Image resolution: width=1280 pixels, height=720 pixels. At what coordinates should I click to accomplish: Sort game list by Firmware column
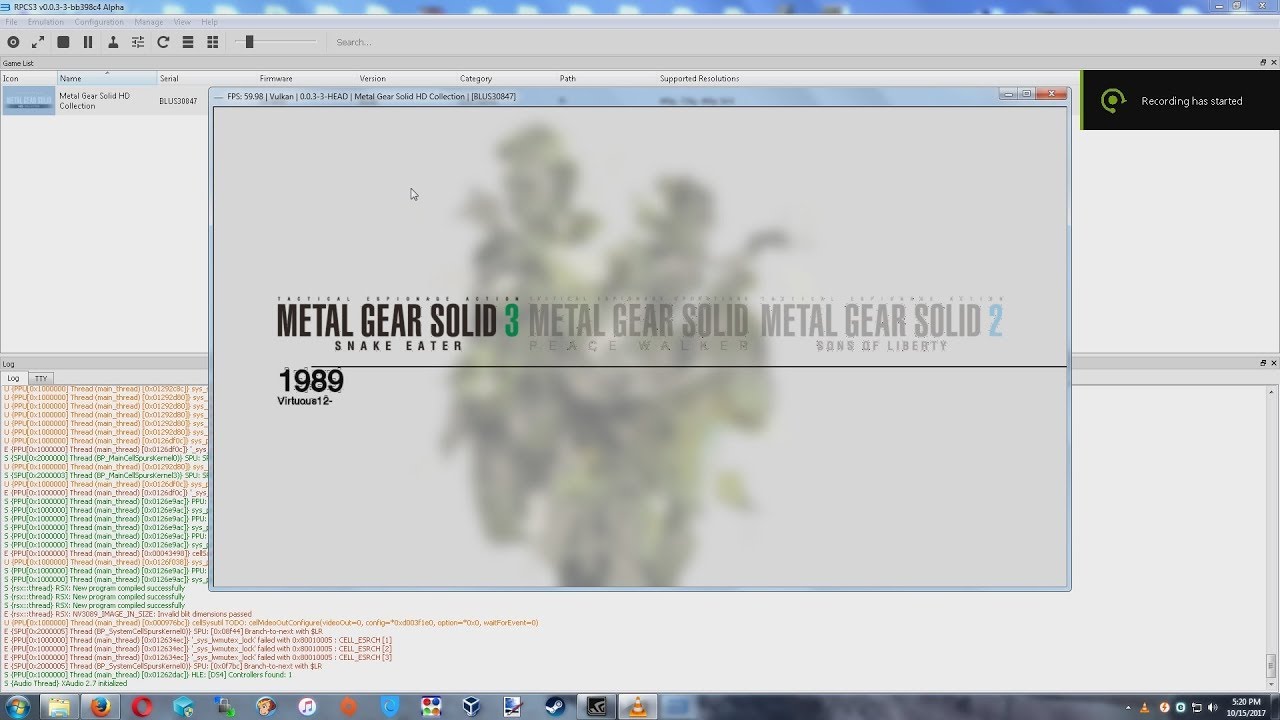[x=307, y=78]
